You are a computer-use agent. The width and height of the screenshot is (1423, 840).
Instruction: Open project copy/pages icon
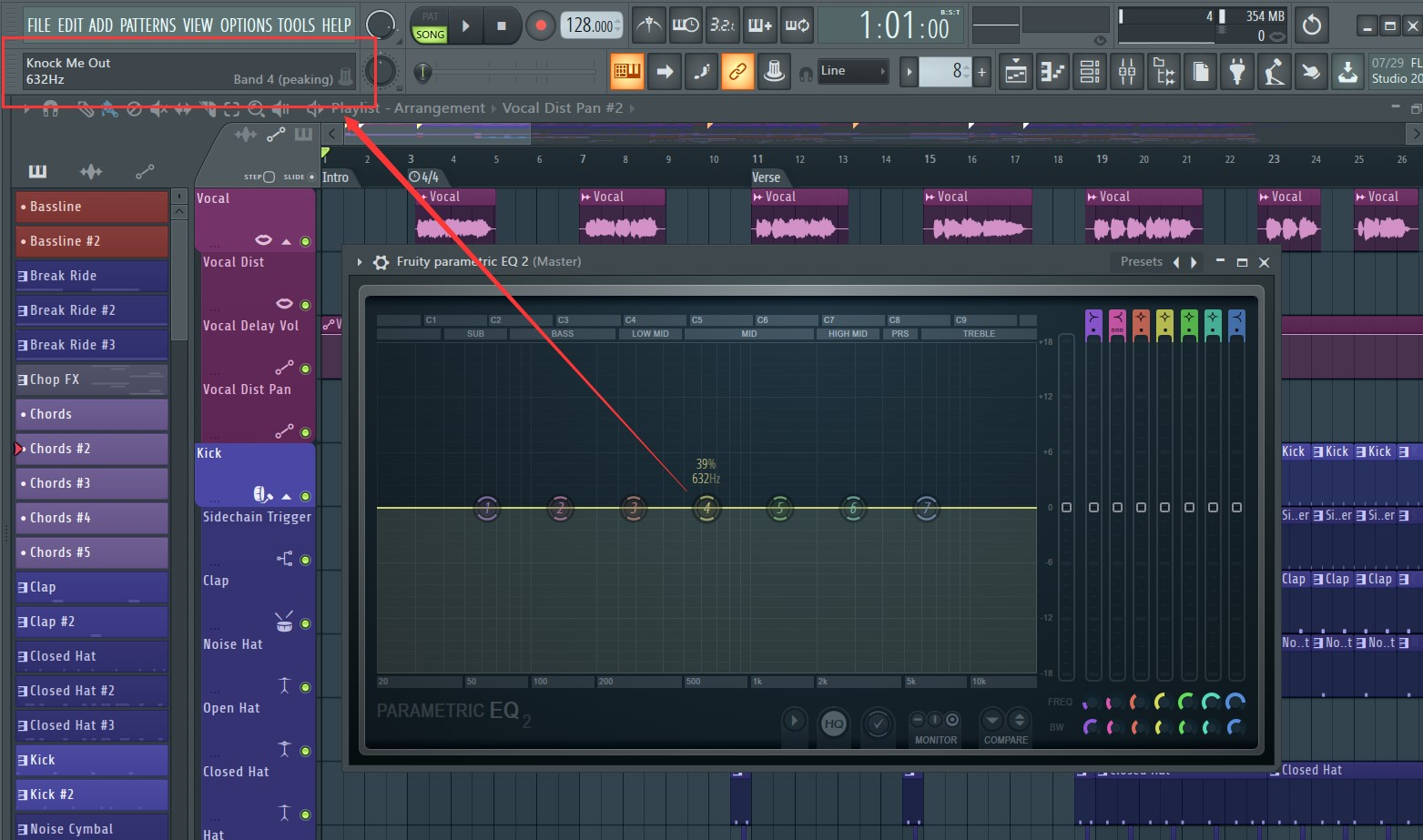[x=1201, y=71]
